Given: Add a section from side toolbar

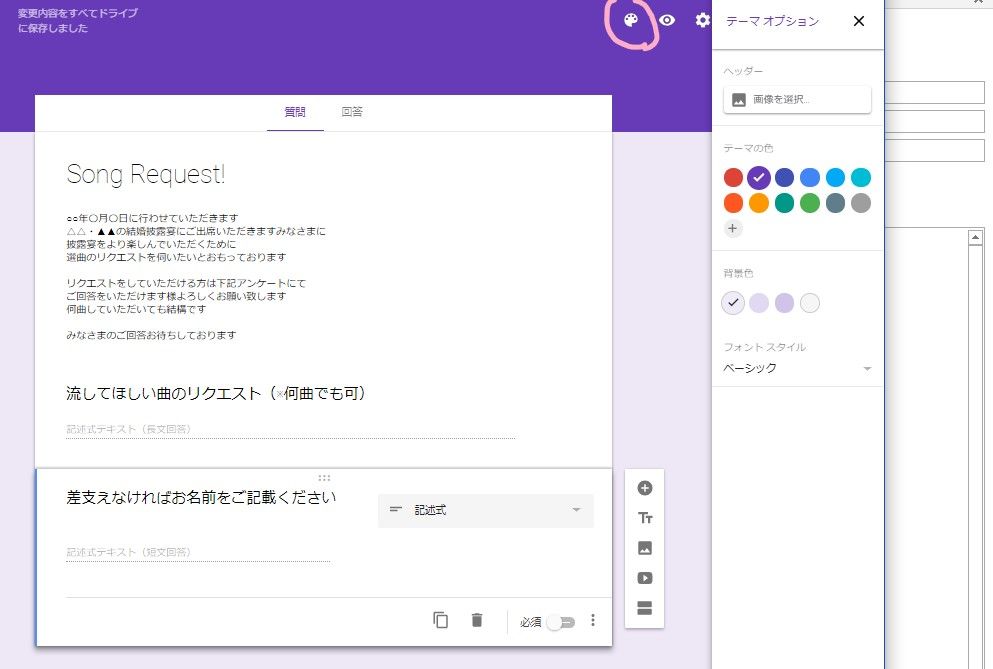Looking at the screenshot, I should pyautogui.click(x=645, y=608).
